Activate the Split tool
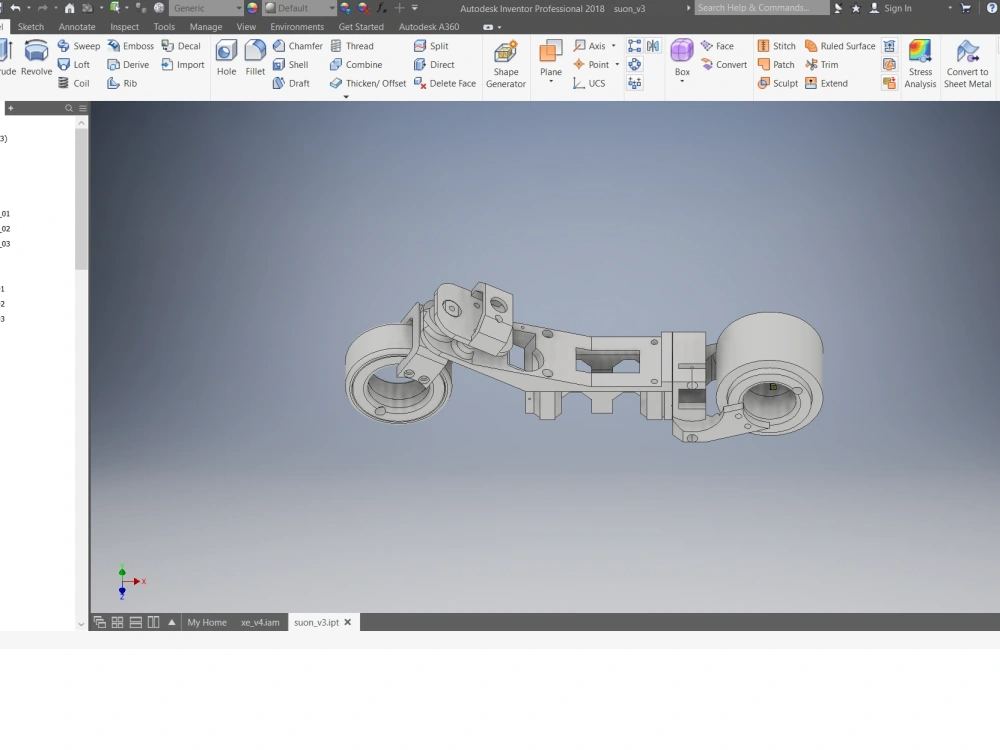Image resolution: width=1000 pixels, height=750 pixels. click(x=431, y=46)
